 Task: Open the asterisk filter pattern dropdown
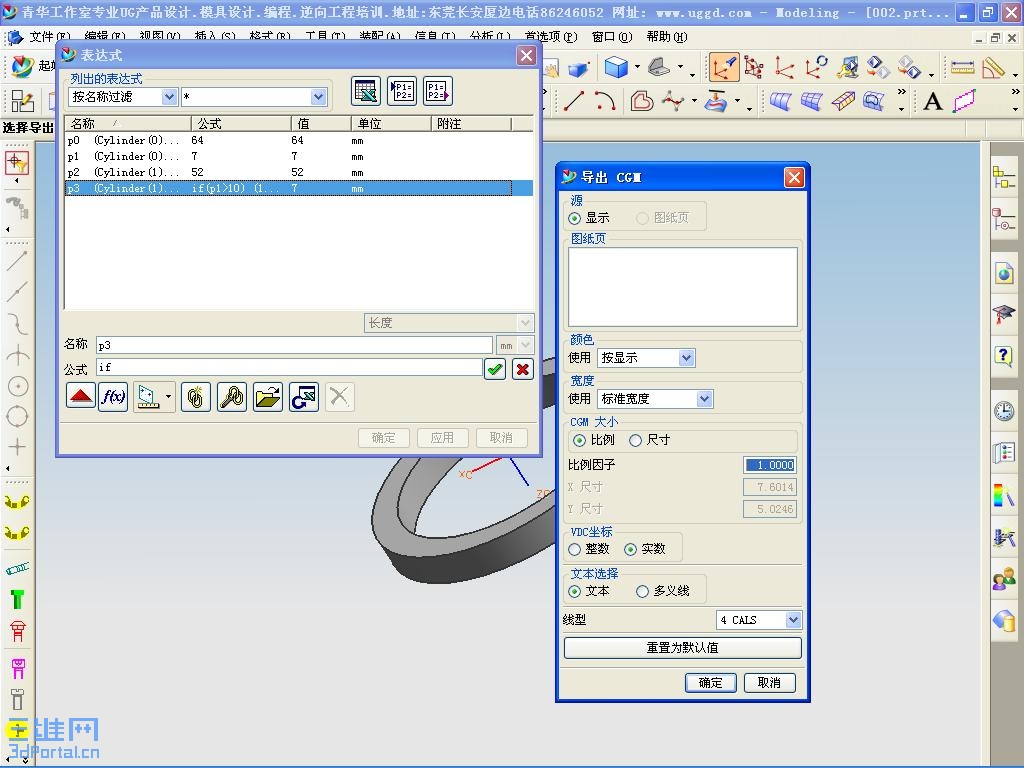pos(318,97)
